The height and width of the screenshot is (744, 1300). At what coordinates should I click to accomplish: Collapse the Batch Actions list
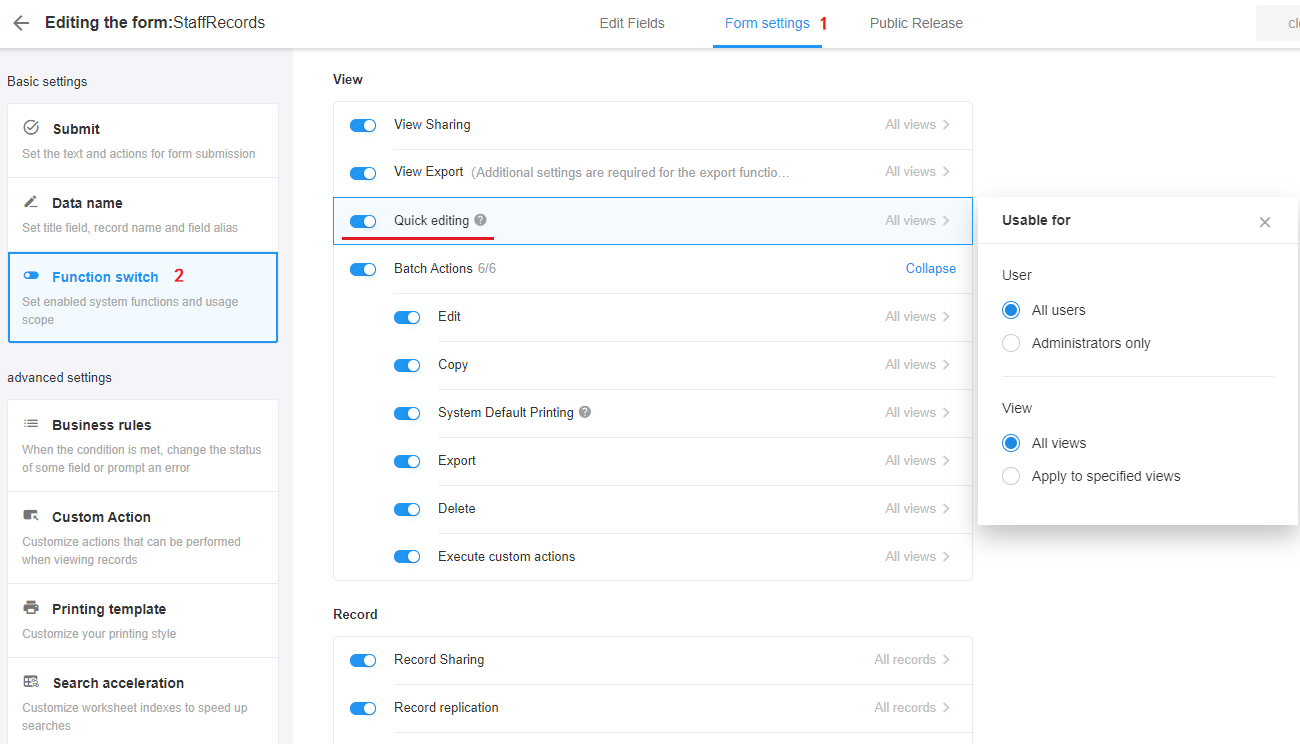coord(930,269)
